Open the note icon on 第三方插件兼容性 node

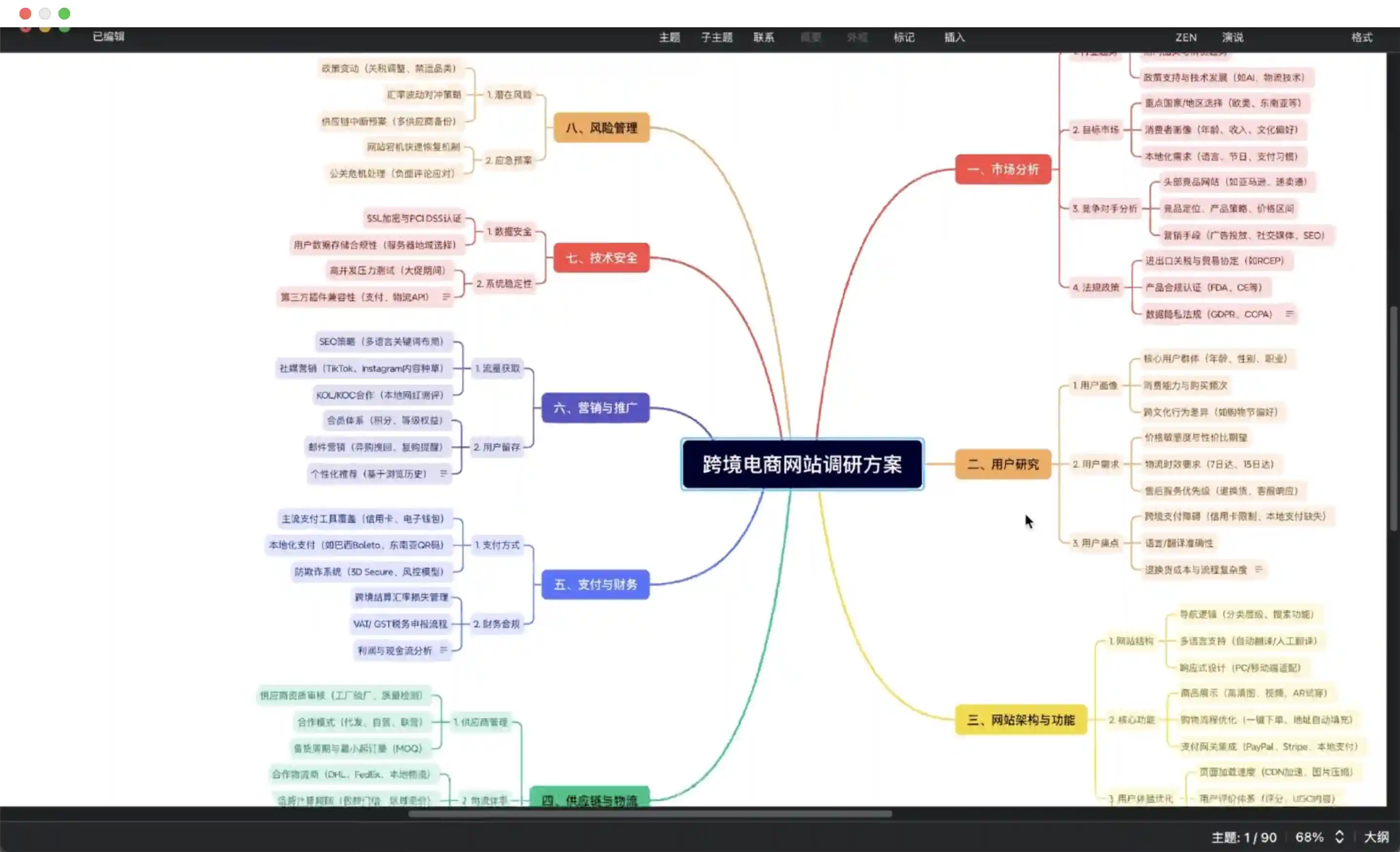click(x=446, y=296)
